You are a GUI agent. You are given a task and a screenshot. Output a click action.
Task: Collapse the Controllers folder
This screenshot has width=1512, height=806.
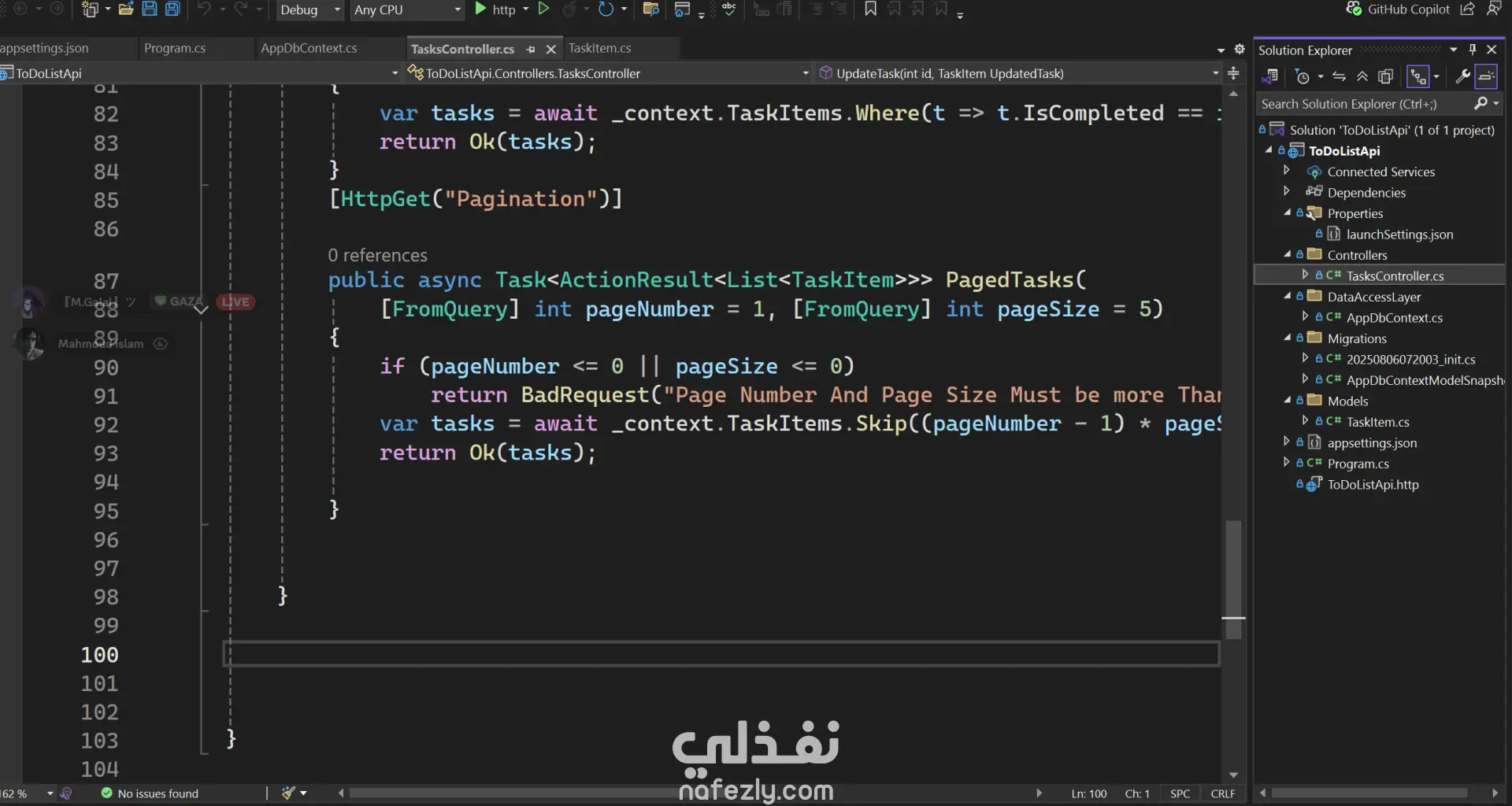coord(1288,254)
